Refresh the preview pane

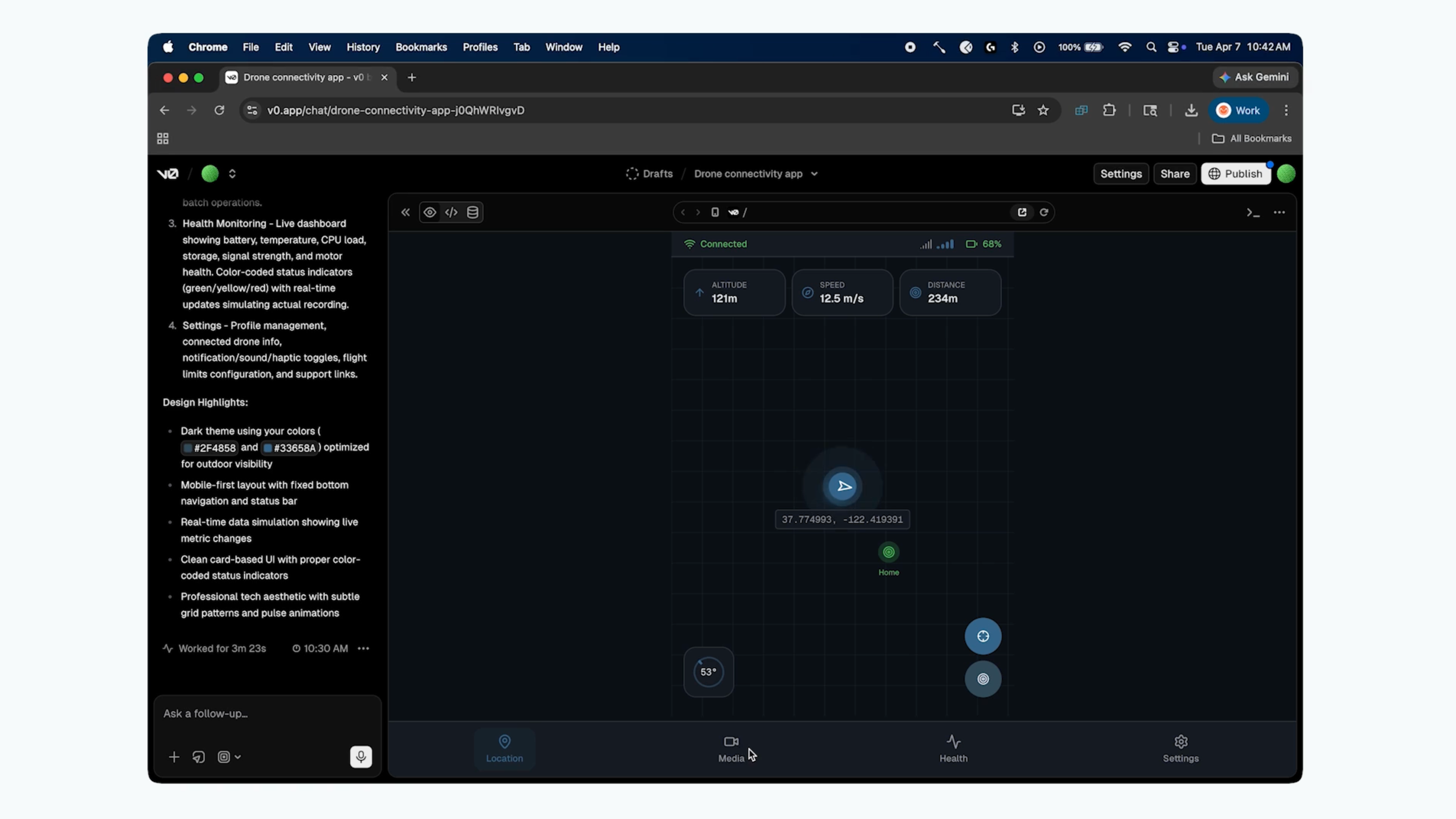coord(1044,212)
